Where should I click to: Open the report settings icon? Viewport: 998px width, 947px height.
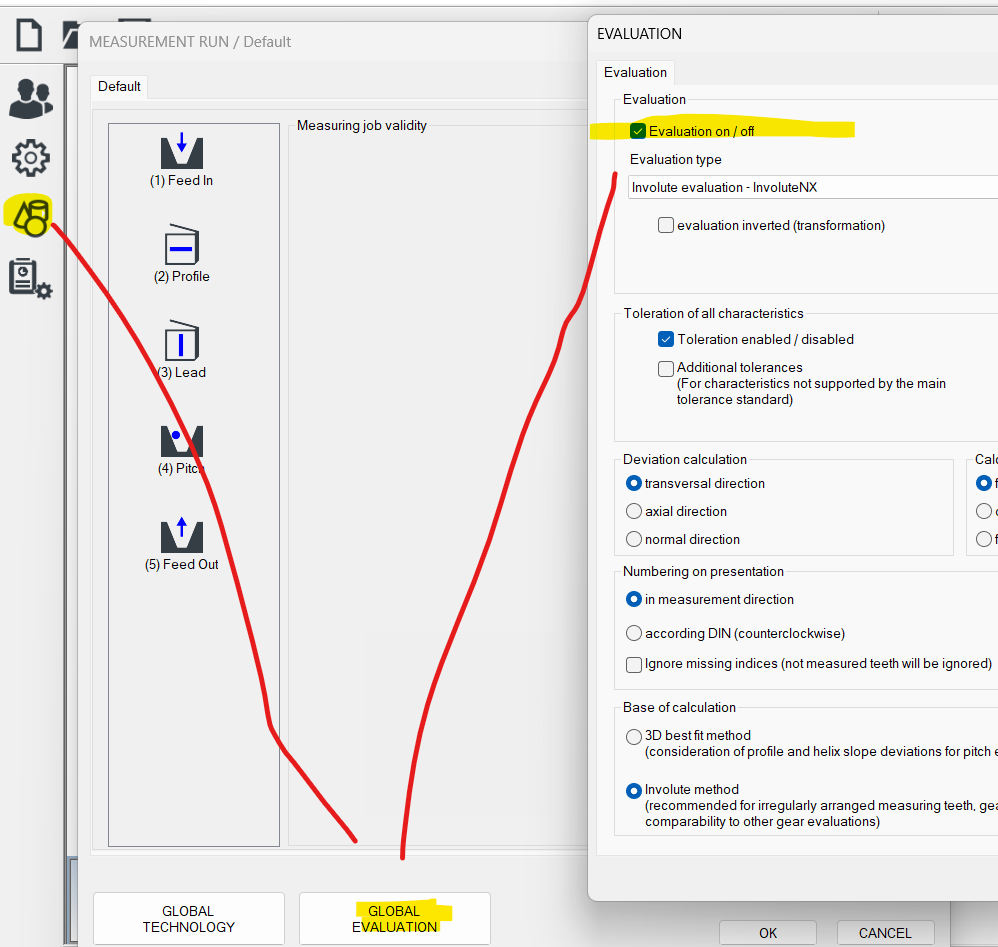31,278
